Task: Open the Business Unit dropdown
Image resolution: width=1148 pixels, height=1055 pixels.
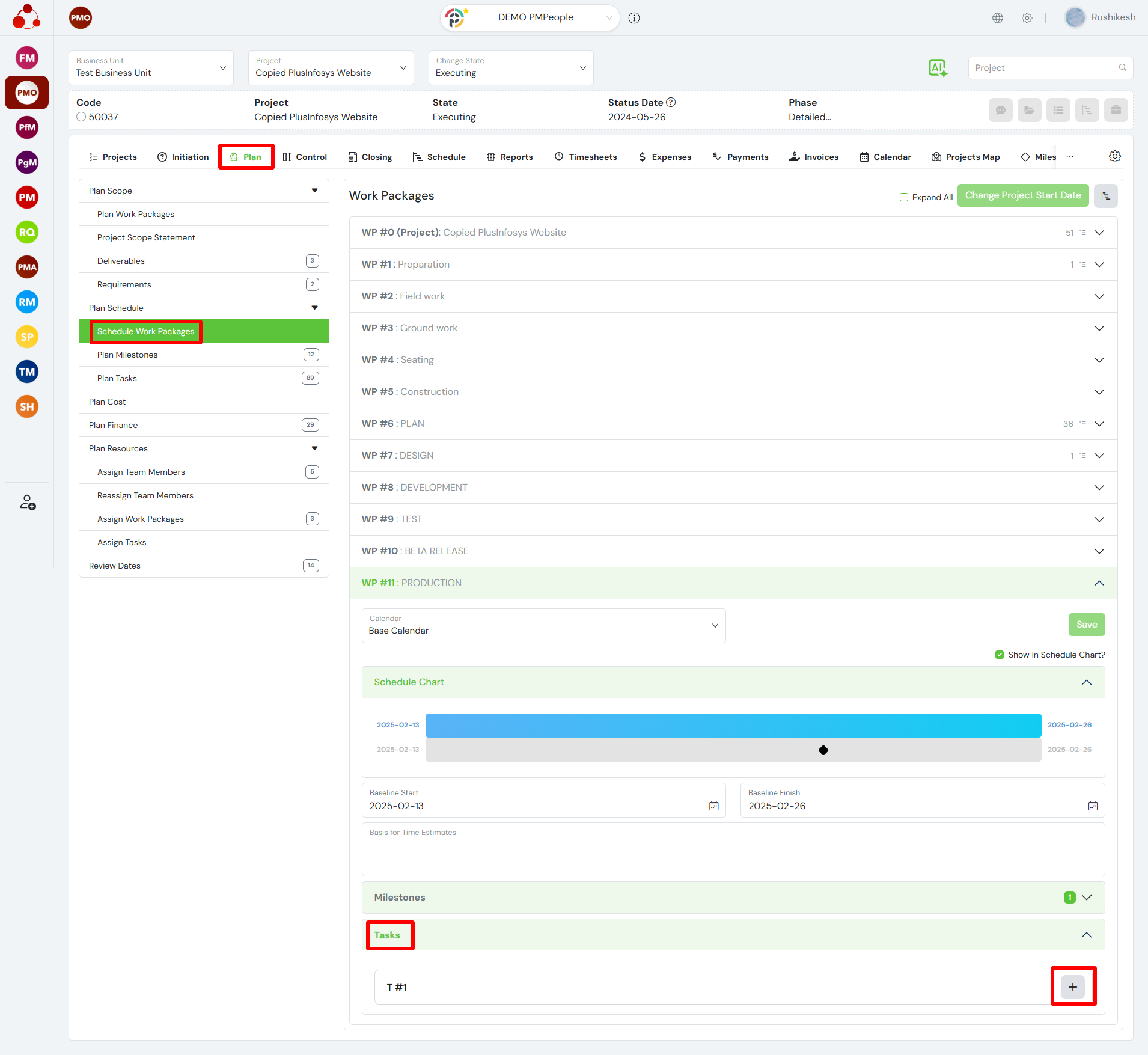Action: [151, 68]
